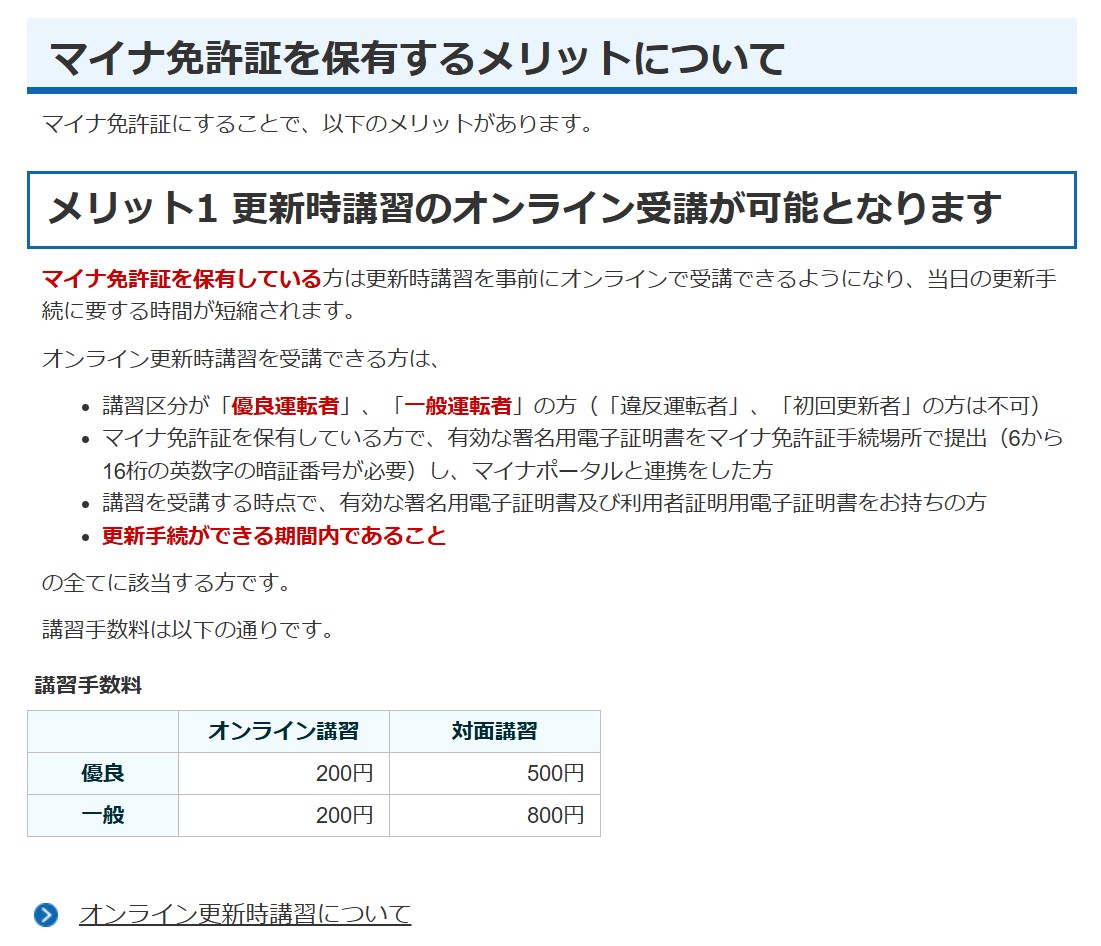Click the 一般 row header in the fee table
Image resolution: width=1101 pixels, height=946 pixels.
click(x=103, y=815)
